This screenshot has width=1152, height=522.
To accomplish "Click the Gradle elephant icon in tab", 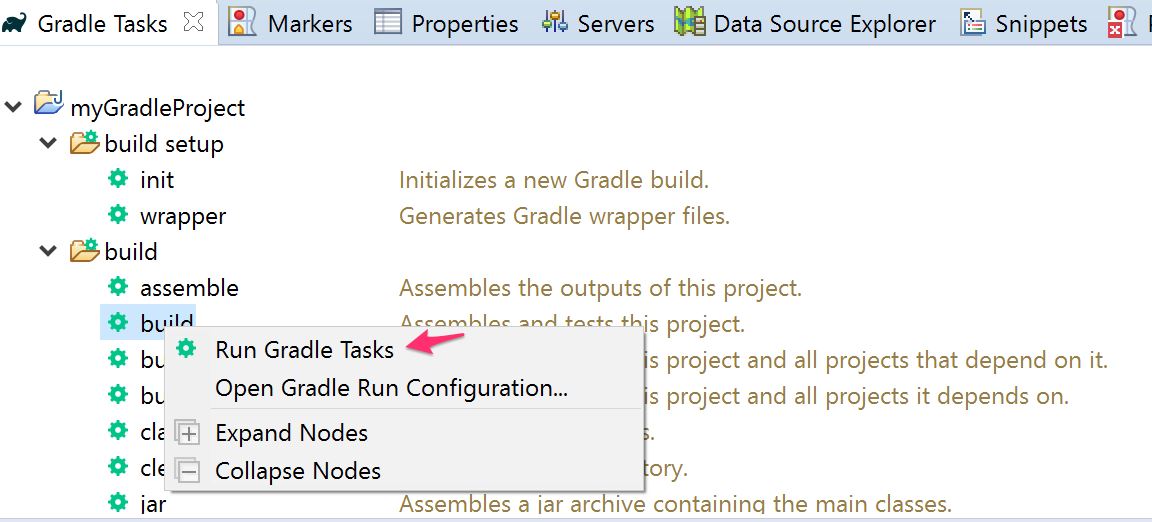I will tap(14, 22).
